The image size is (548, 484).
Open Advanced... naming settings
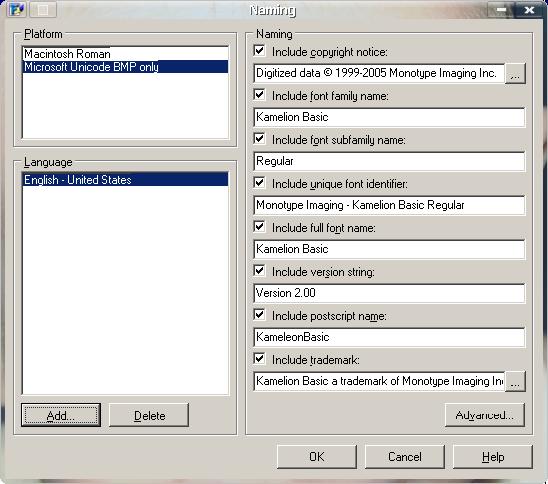(x=485, y=415)
